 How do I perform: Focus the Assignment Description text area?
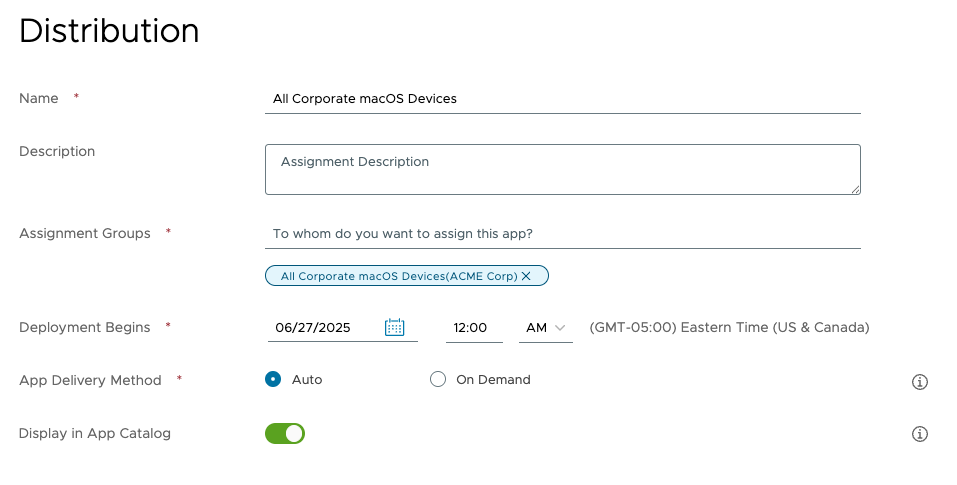coord(562,169)
